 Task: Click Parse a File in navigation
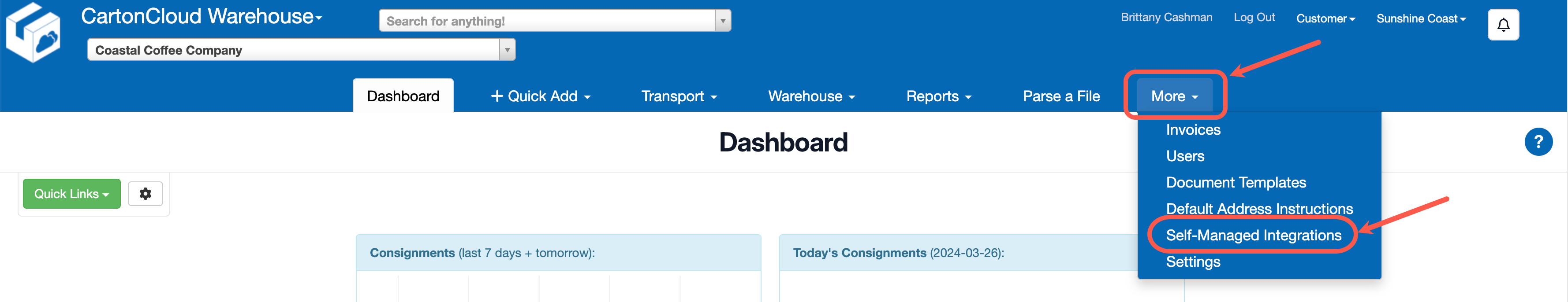(x=1061, y=96)
